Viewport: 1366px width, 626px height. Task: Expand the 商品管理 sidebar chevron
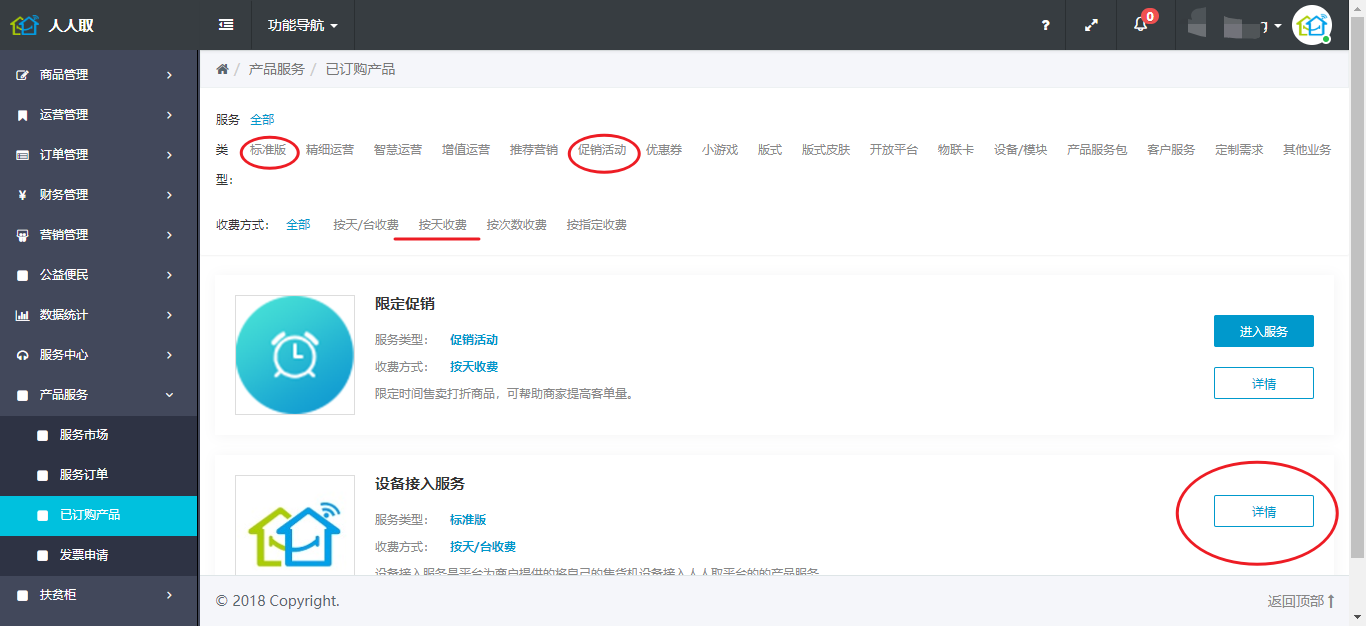(x=169, y=75)
